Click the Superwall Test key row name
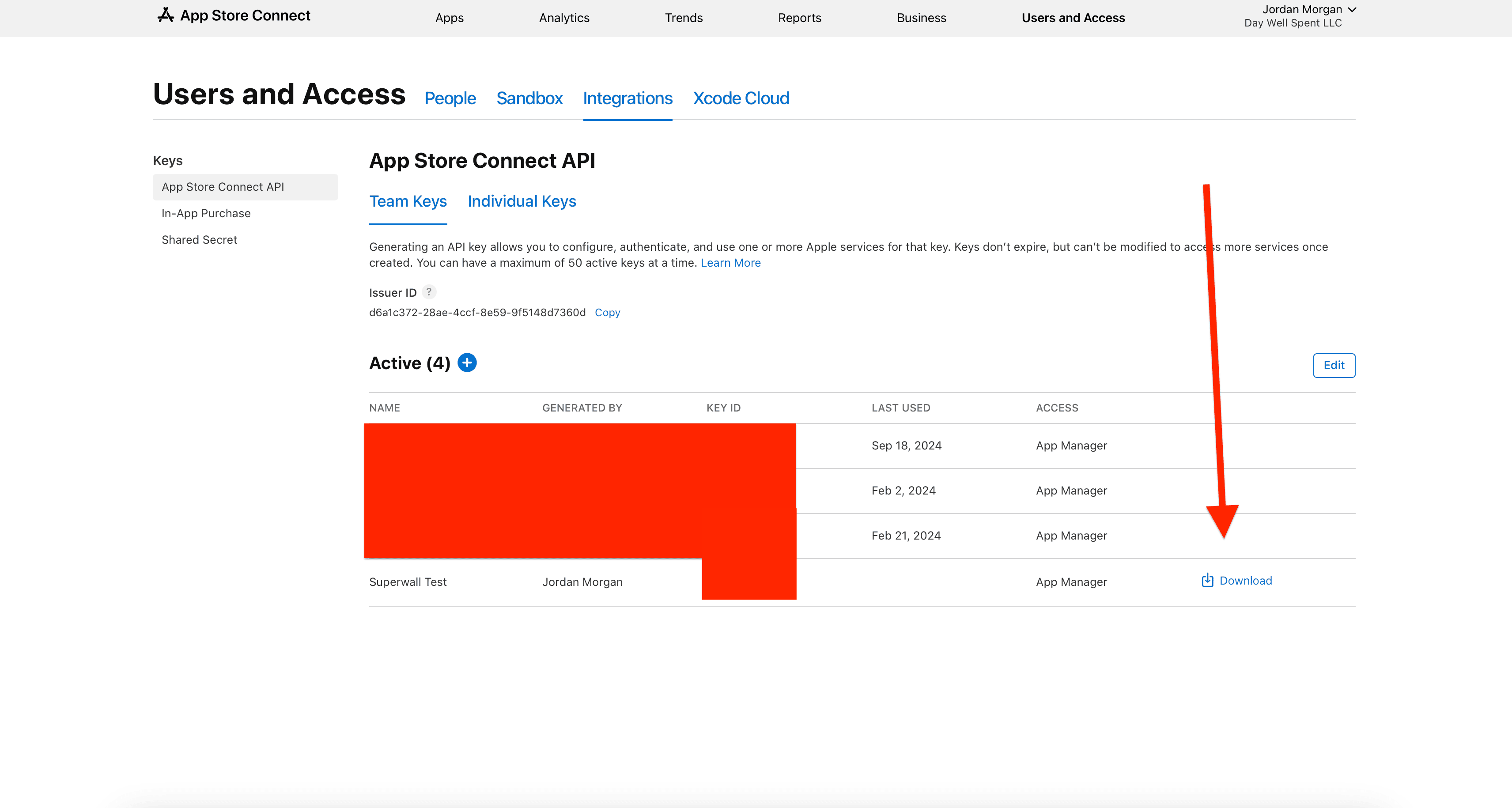The width and height of the screenshot is (1512, 808). 407,582
